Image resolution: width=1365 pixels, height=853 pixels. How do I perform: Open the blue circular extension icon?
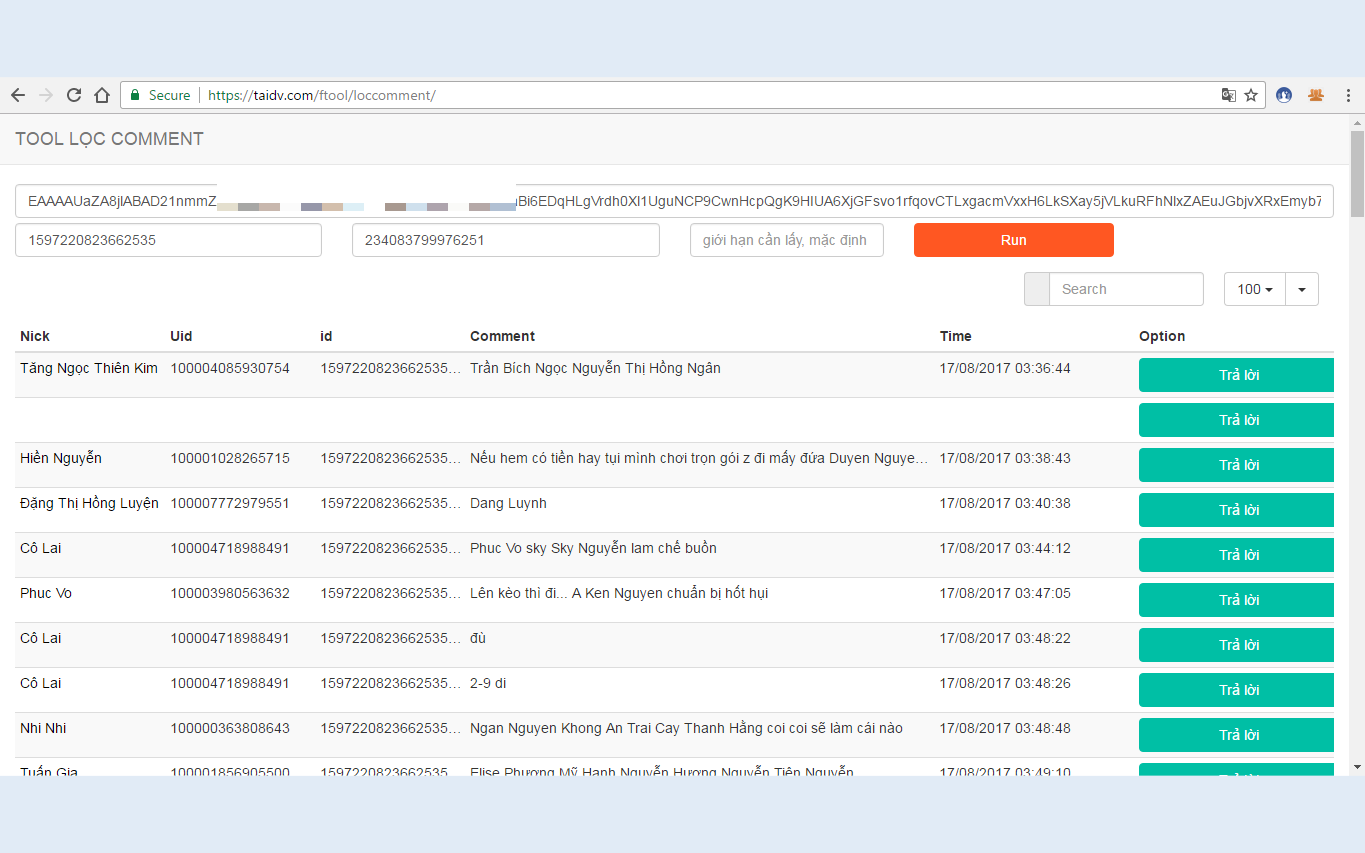[x=1284, y=95]
